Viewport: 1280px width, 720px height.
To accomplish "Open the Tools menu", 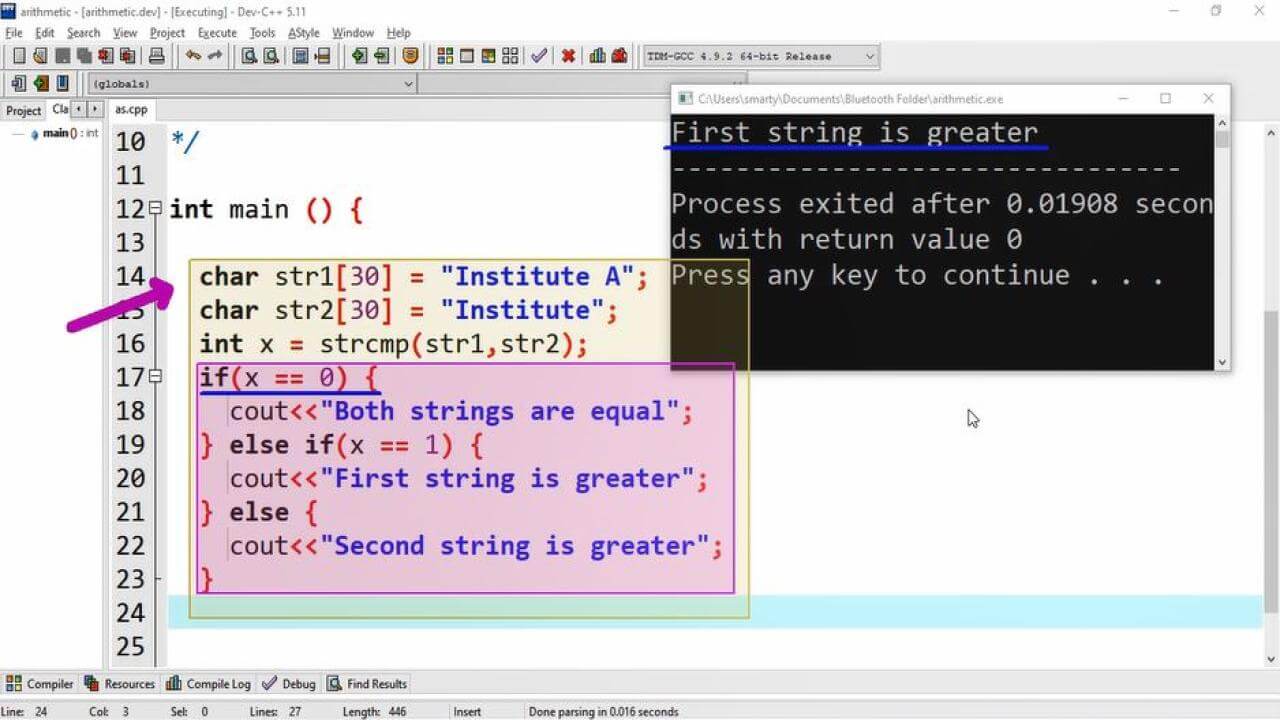I will click(x=262, y=33).
